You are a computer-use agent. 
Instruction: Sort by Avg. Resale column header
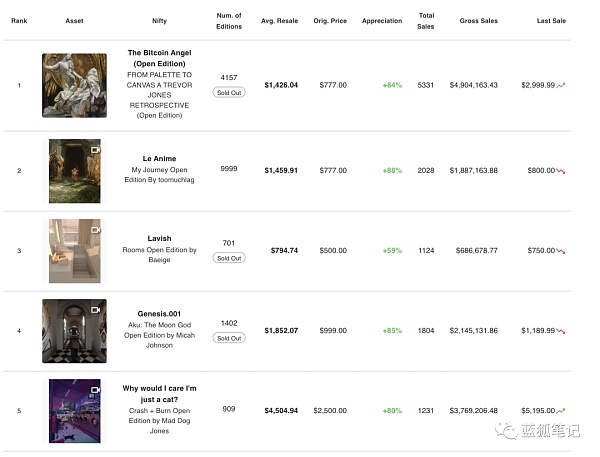281,20
